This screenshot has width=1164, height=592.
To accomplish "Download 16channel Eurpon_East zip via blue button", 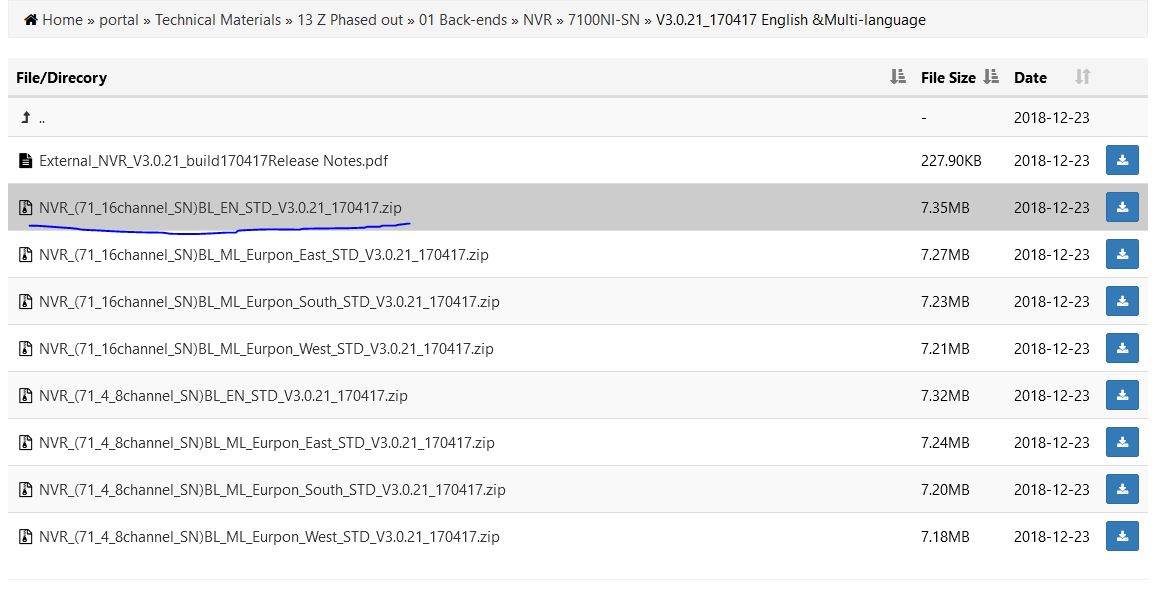I will pos(1122,254).
